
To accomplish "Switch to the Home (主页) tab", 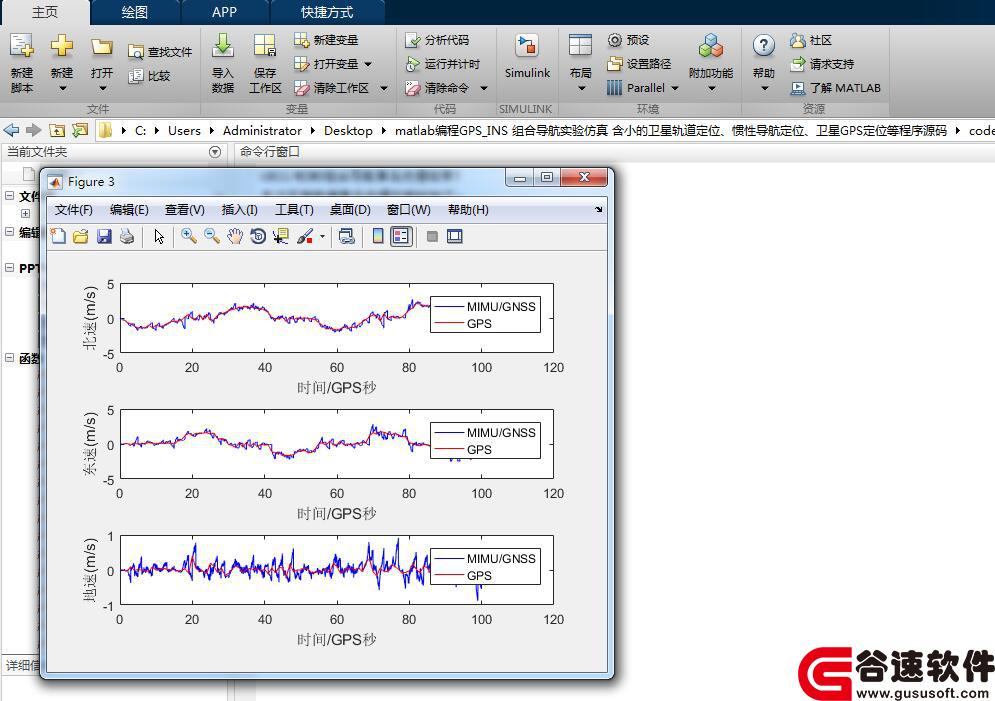I will click(44, 12).
